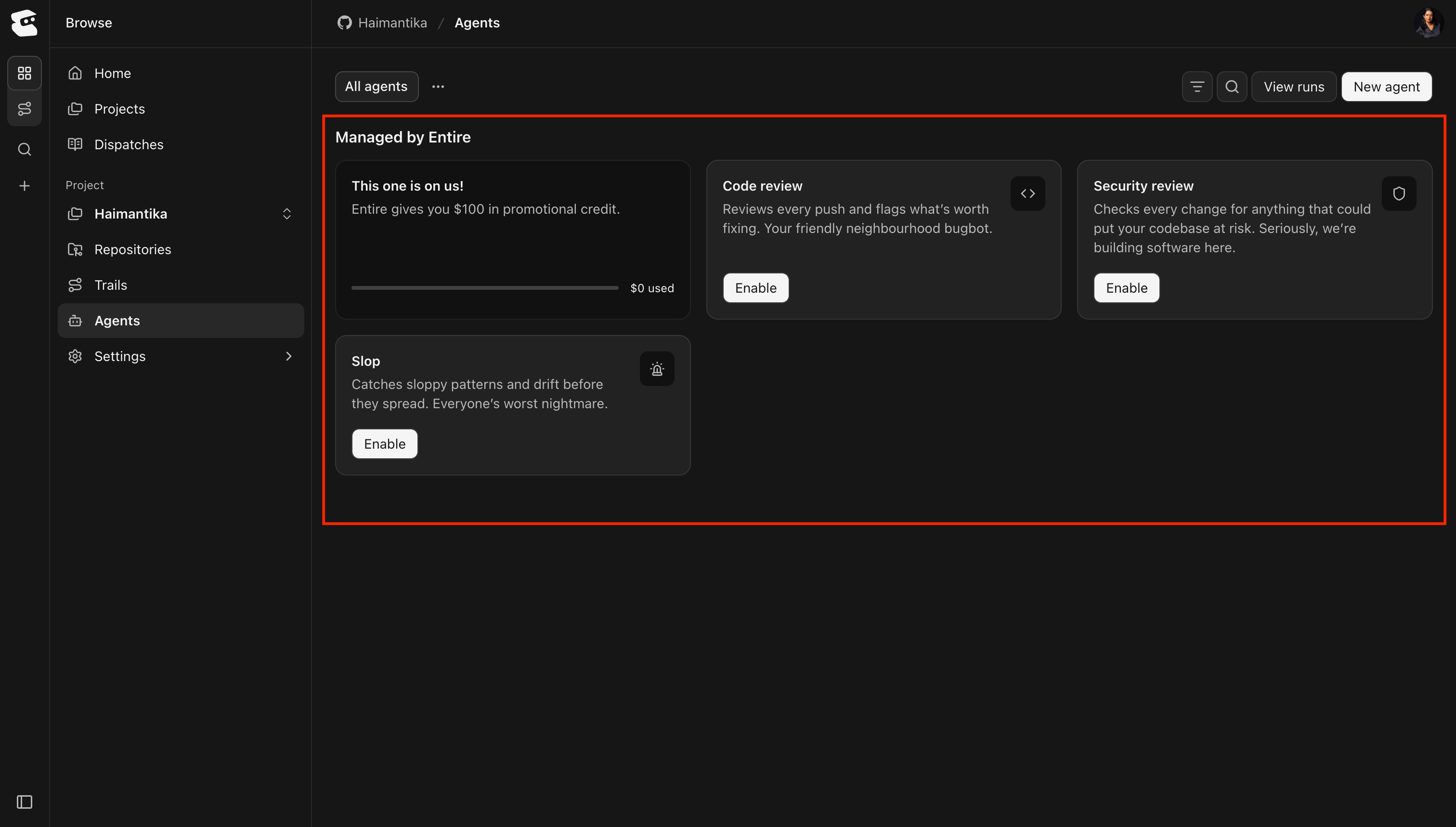Enable the Slop agent

coord(385,444)
